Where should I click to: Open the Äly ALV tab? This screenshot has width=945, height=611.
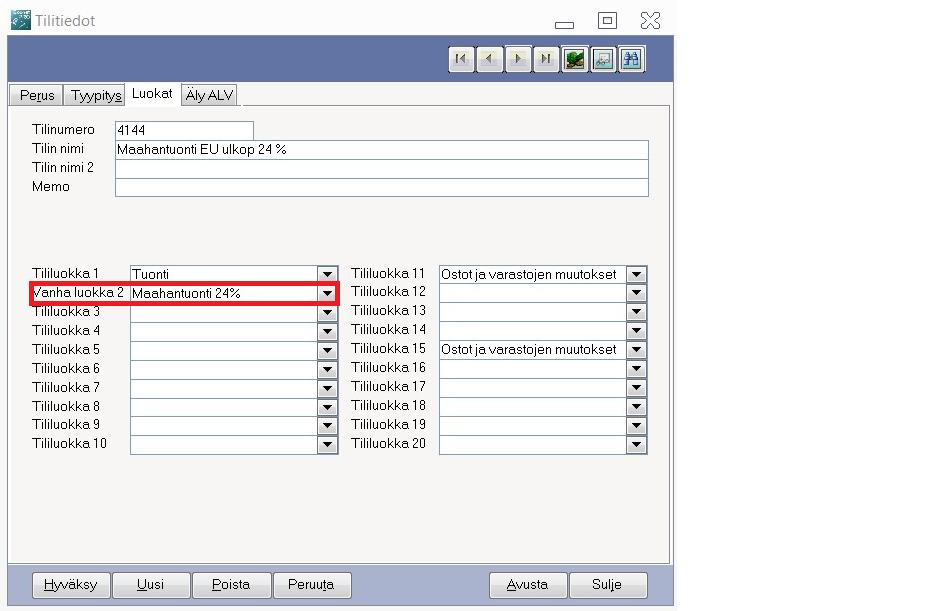[209, 95]
